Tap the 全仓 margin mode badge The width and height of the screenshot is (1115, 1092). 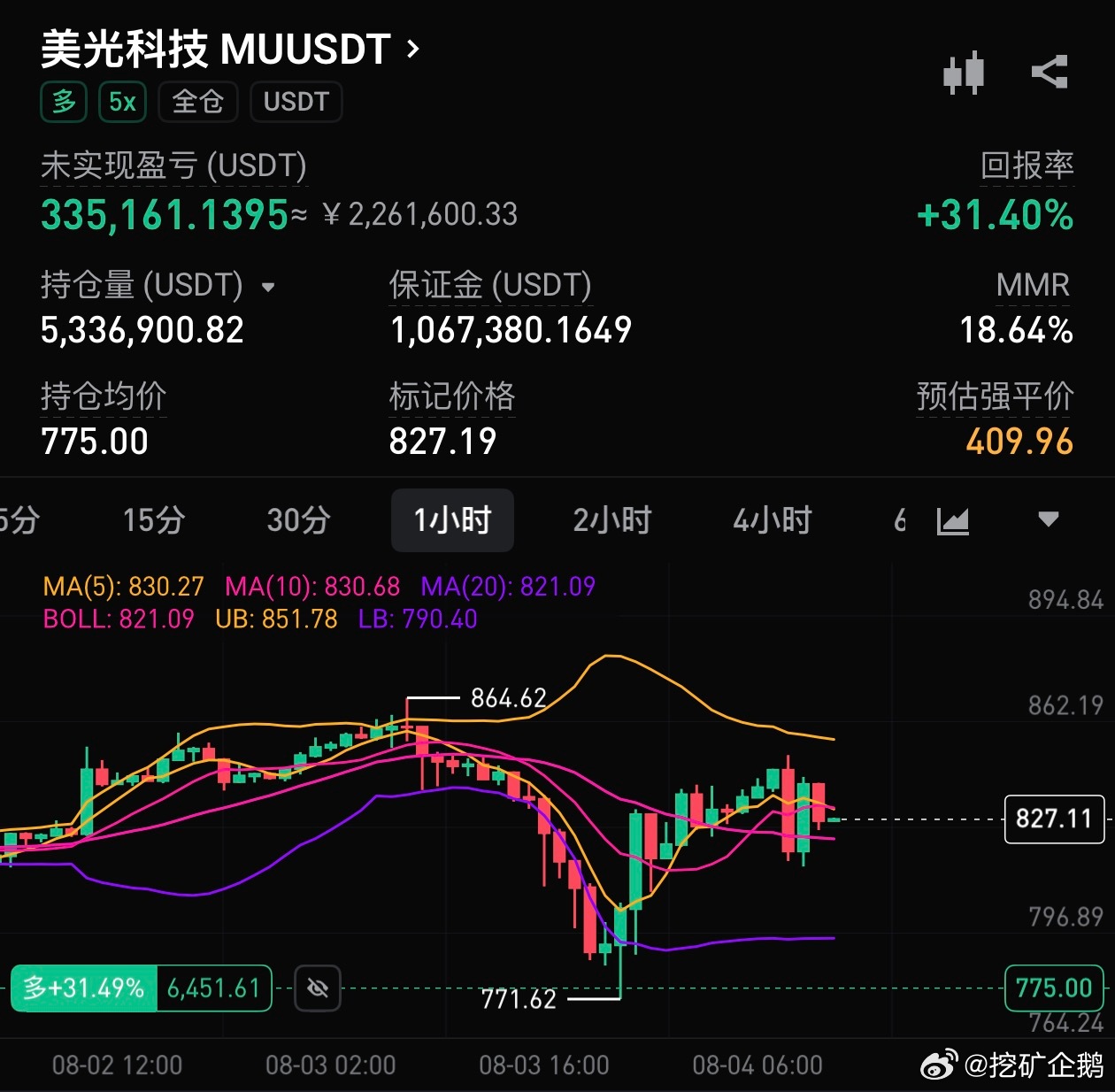[x=198, y=102]
